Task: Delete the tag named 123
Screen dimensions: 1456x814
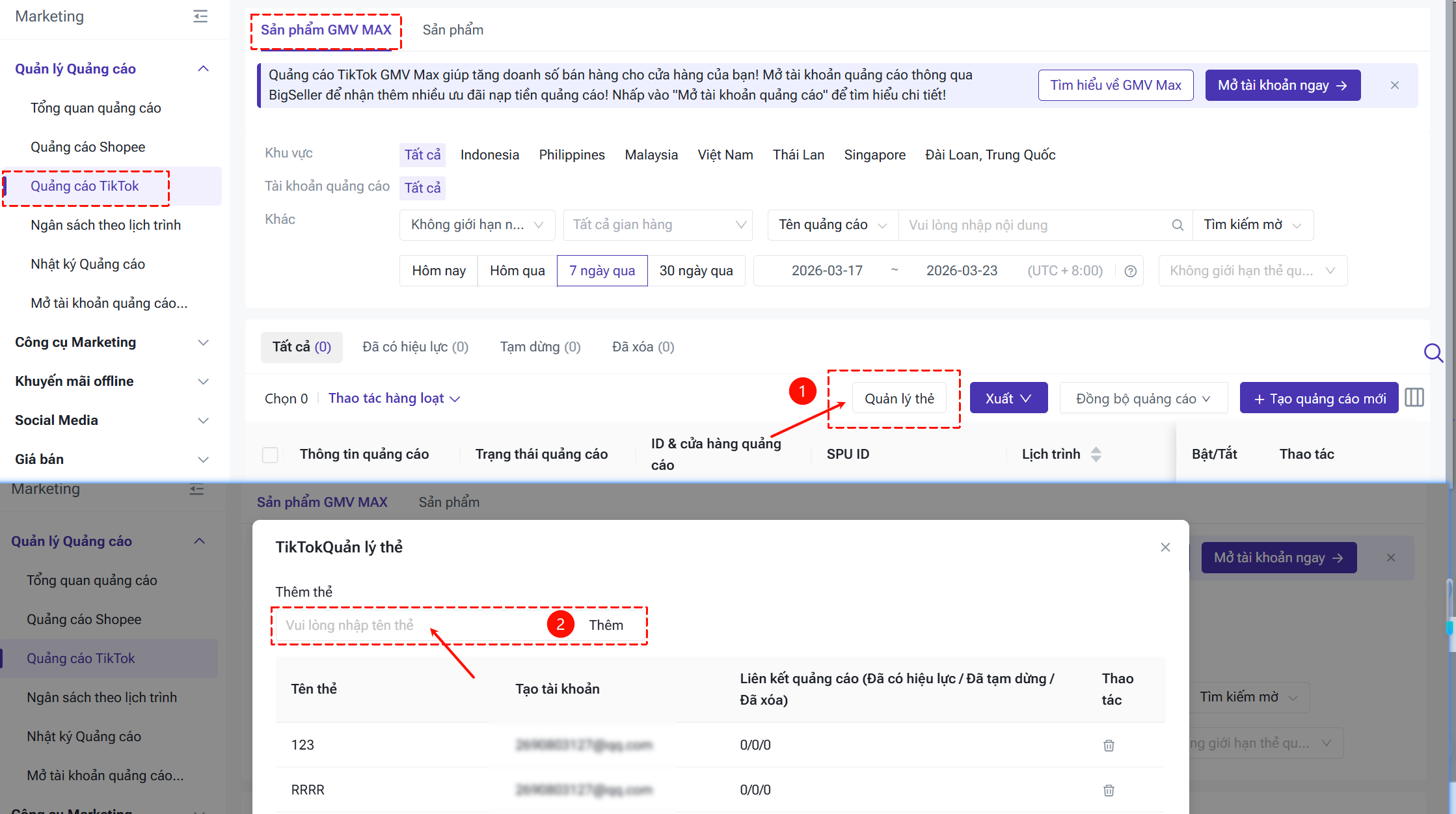Action: tap(1109, 745)
